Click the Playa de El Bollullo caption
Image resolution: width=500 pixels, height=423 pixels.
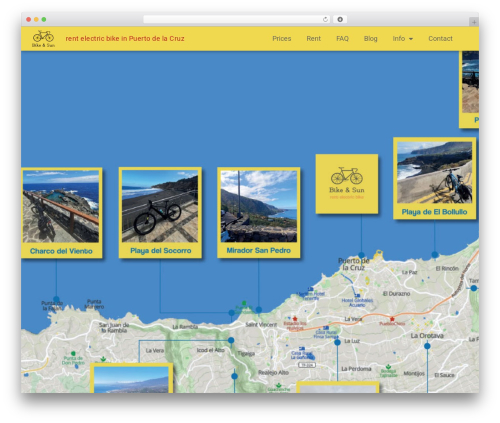[x=434, y=212]
